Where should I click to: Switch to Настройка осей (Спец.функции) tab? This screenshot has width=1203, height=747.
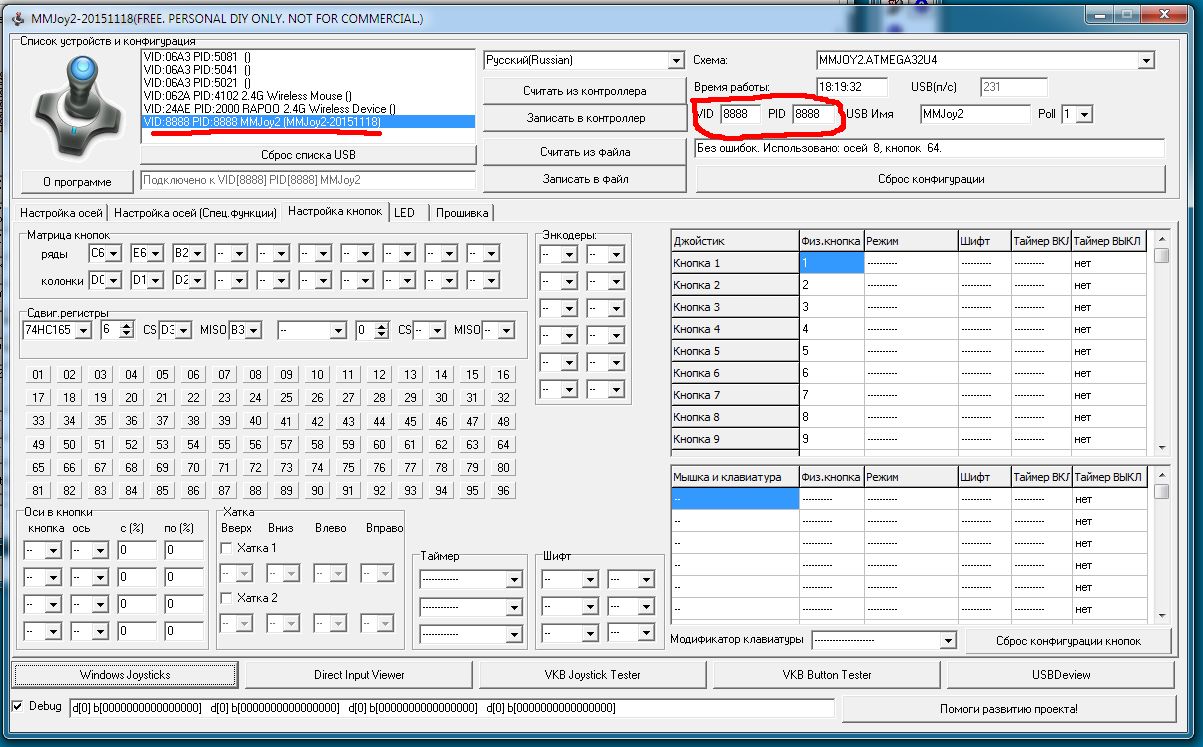[195, 213]
